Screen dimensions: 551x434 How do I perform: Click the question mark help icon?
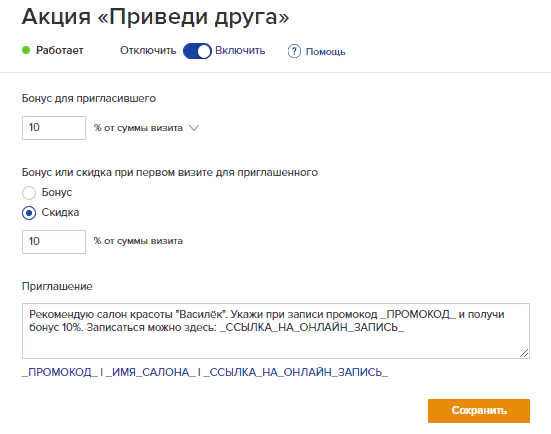coord(294,51)
